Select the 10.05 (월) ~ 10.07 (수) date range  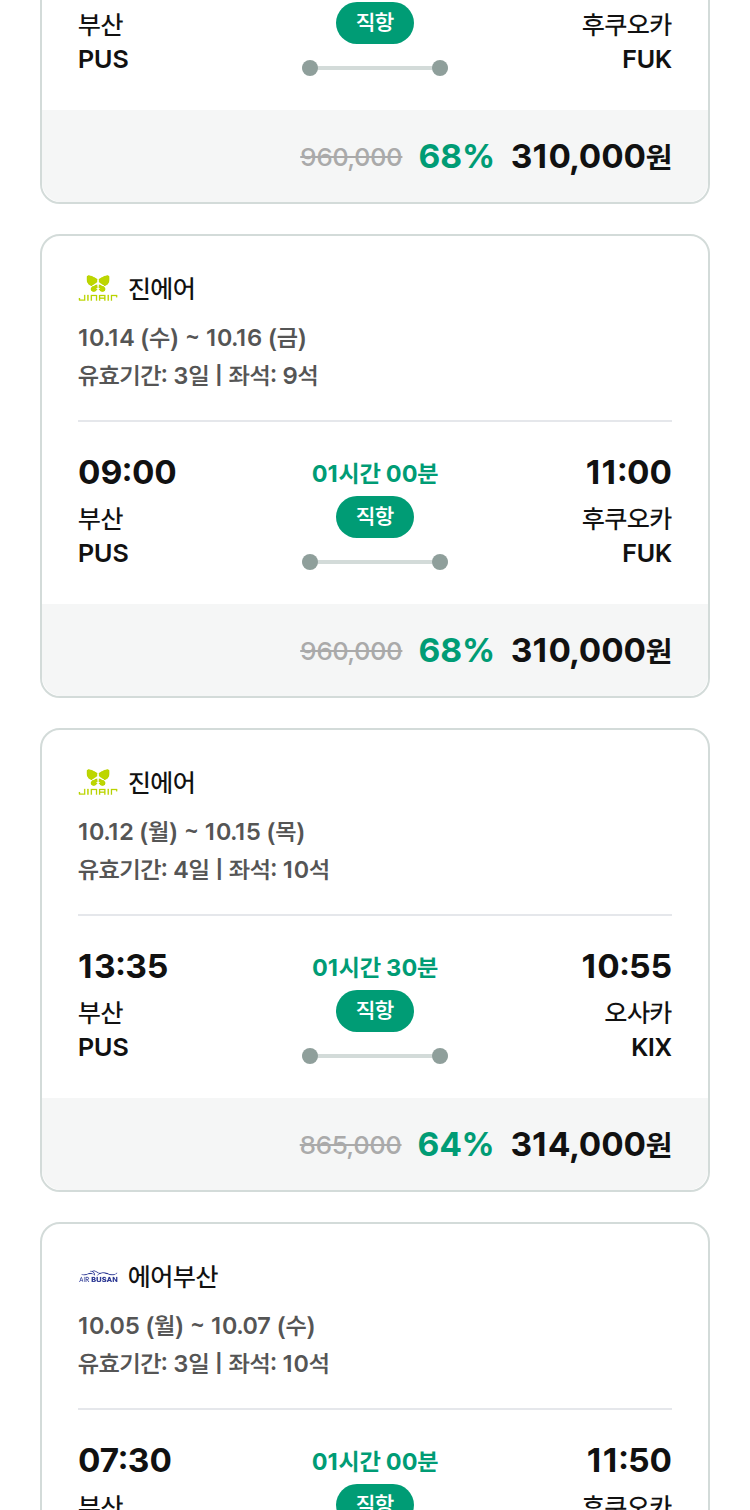coord(196,1326)
